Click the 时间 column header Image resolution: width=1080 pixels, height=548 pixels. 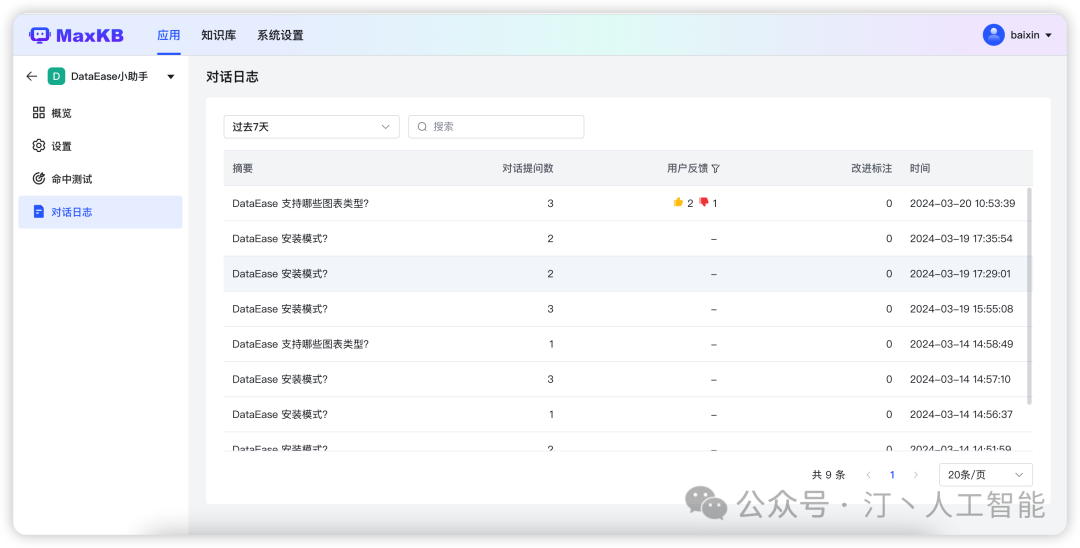point(920,169)
